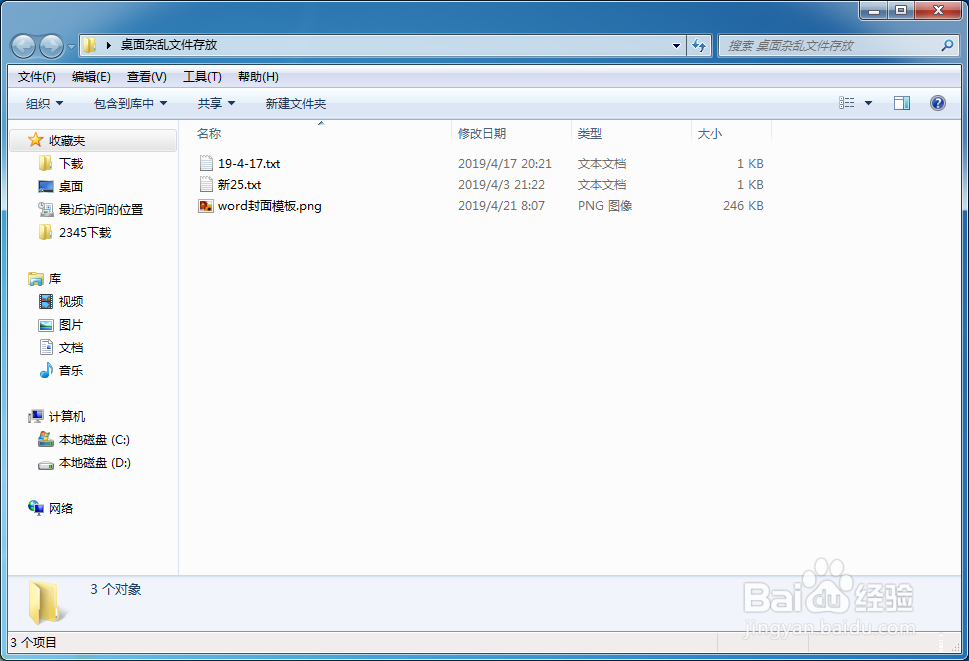
Task: Expand the address bar history dropdown
Action: click(676, 46)
